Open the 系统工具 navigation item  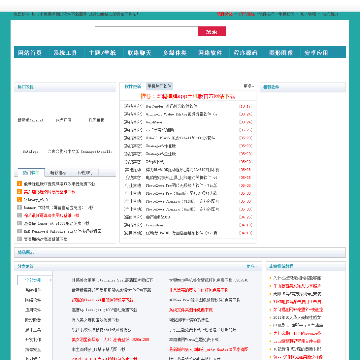[x=65, y=52]
